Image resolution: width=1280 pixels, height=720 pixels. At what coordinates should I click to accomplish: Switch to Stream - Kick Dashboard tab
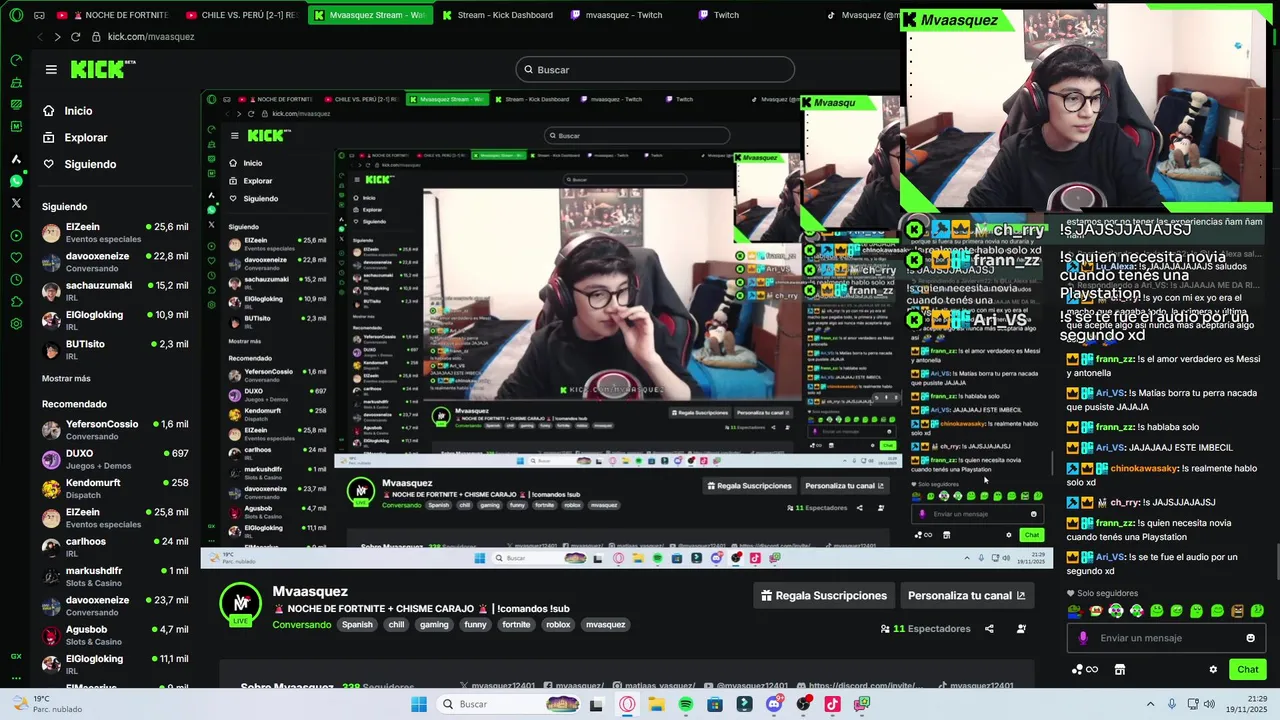(496, 15)
